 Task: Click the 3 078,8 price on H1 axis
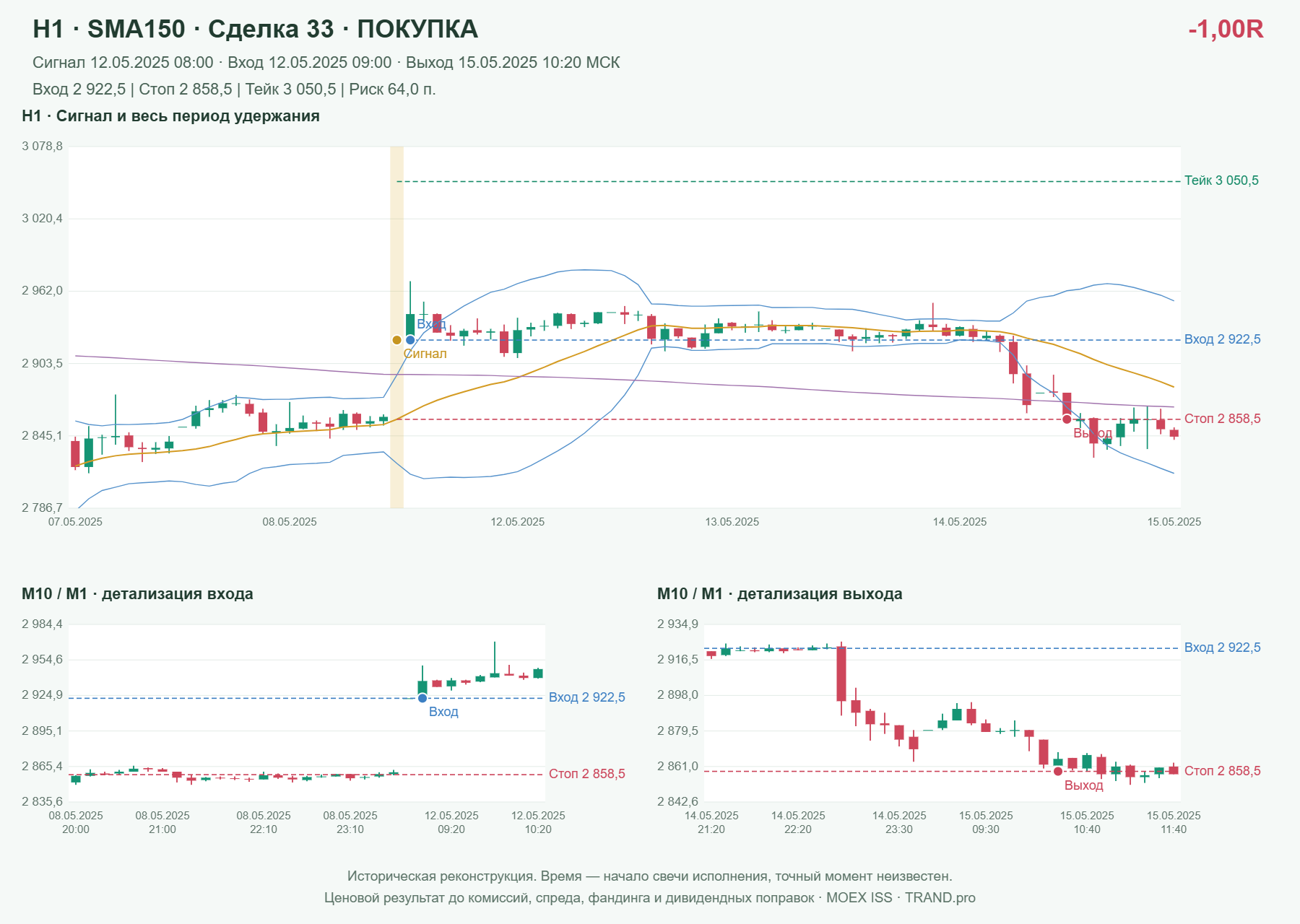point(42,147)
